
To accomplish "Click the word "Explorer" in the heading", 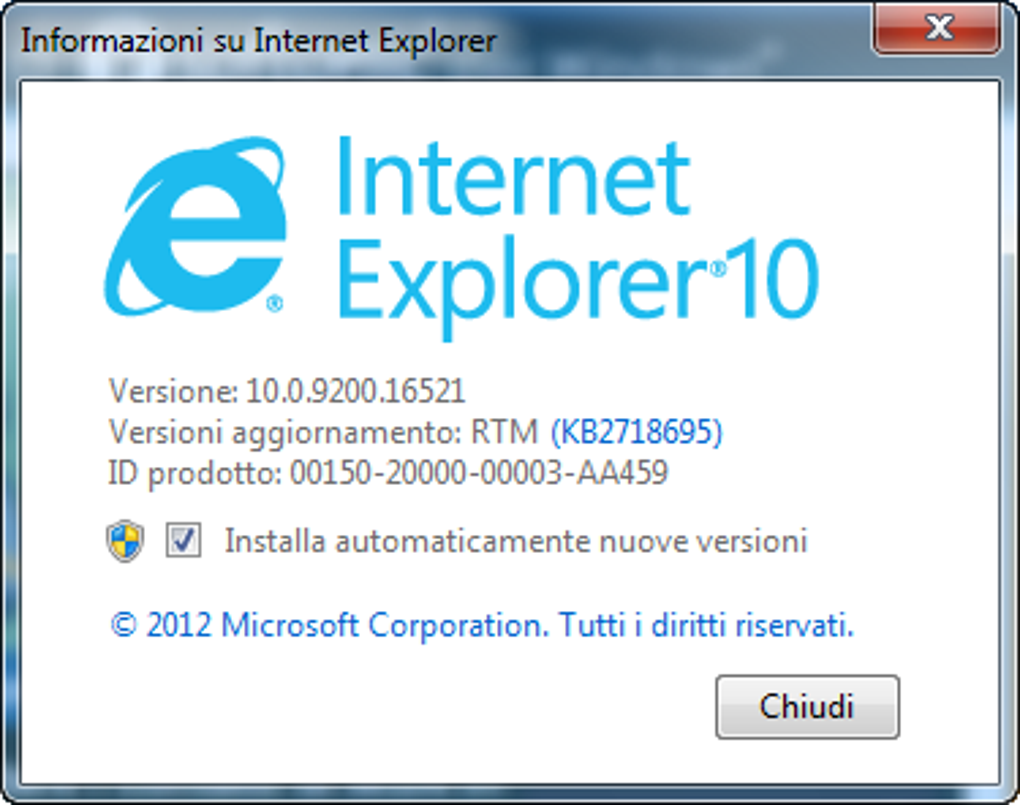I will tap(522, 288).
